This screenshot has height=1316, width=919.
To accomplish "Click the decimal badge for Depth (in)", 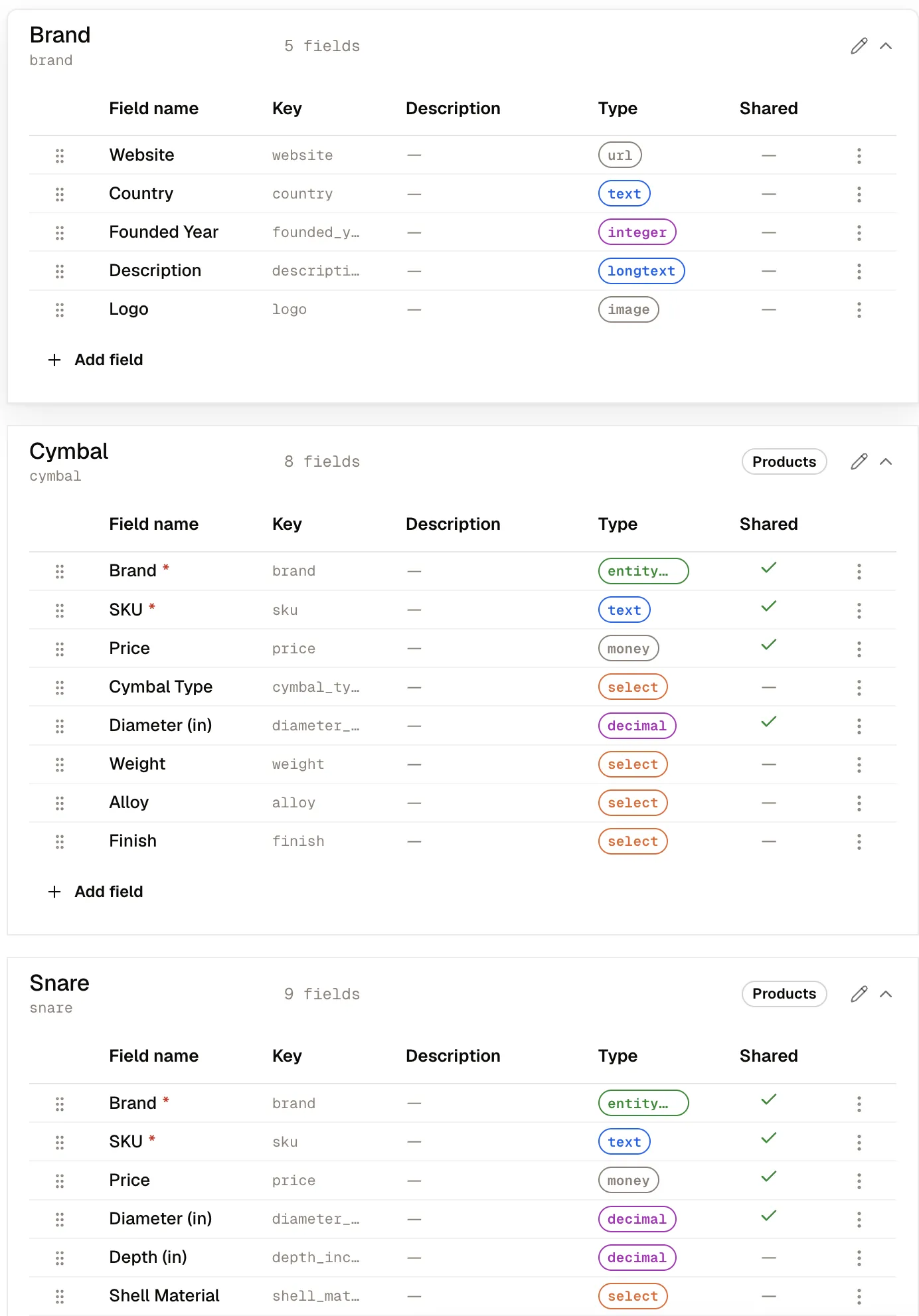I will [637, 1258].
